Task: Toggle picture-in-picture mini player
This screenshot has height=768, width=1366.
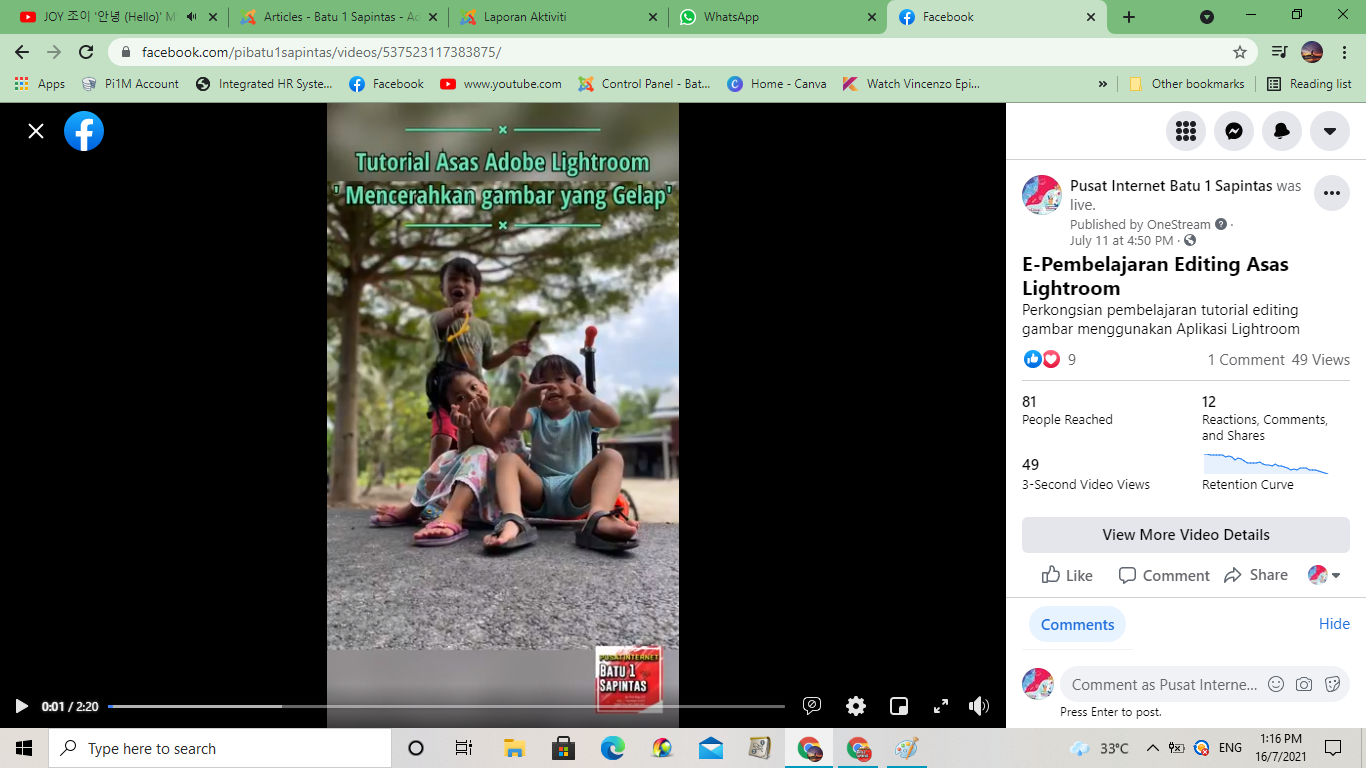Action: click(899, 706)
